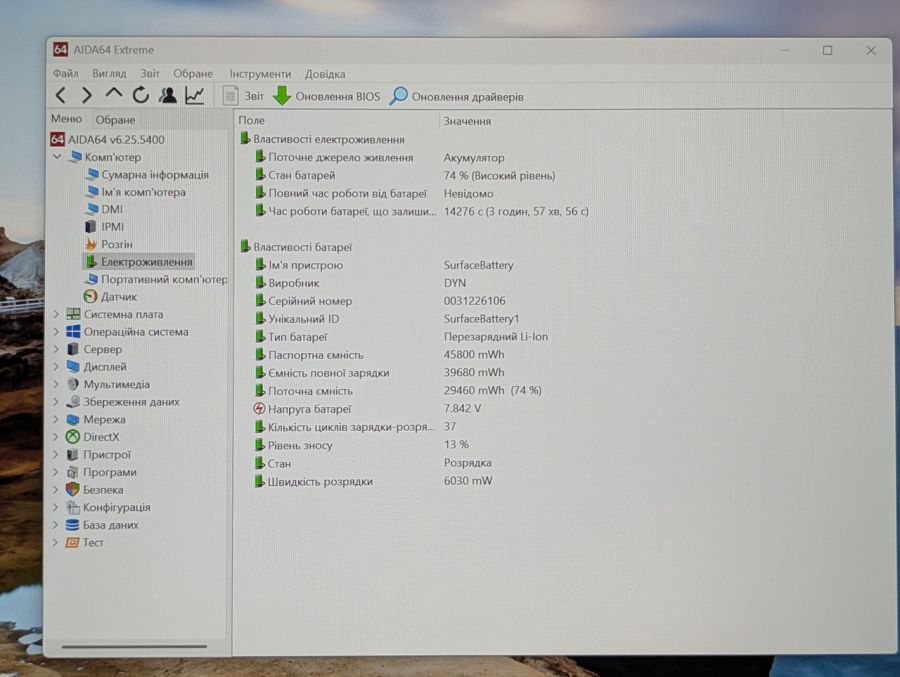Click the user silhouette icon in the toolbar
This screenshot has height=677, width=900.
click(x=168, y=95)
